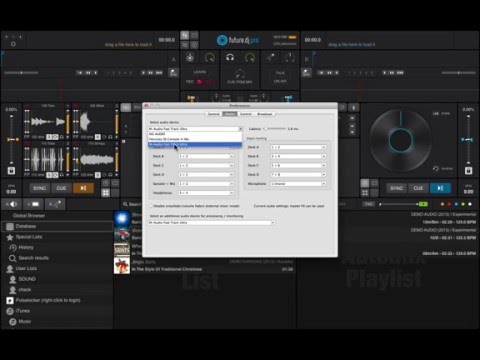
Task: Click the LEARN button in mixer
Action: (200, 72)
